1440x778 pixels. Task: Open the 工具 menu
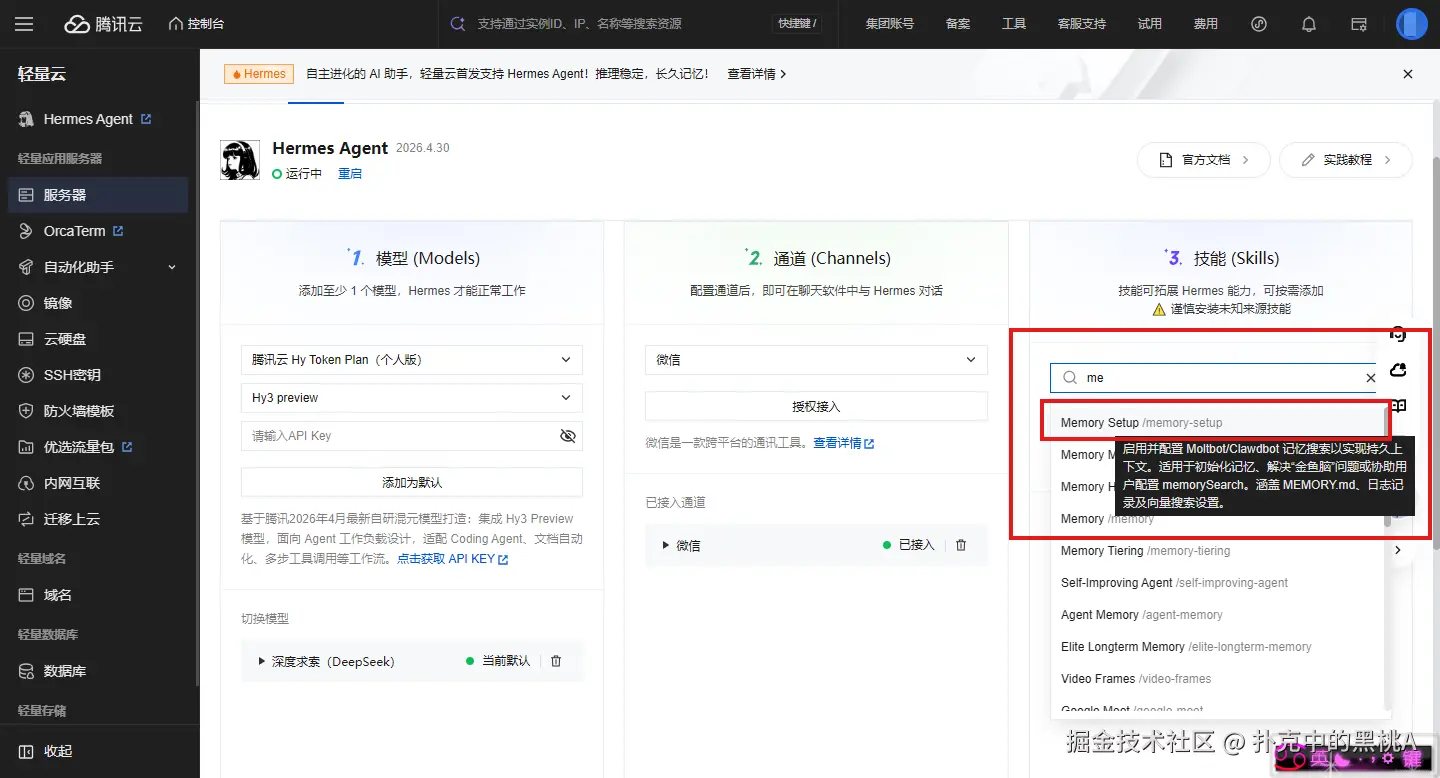[1014, 24]
